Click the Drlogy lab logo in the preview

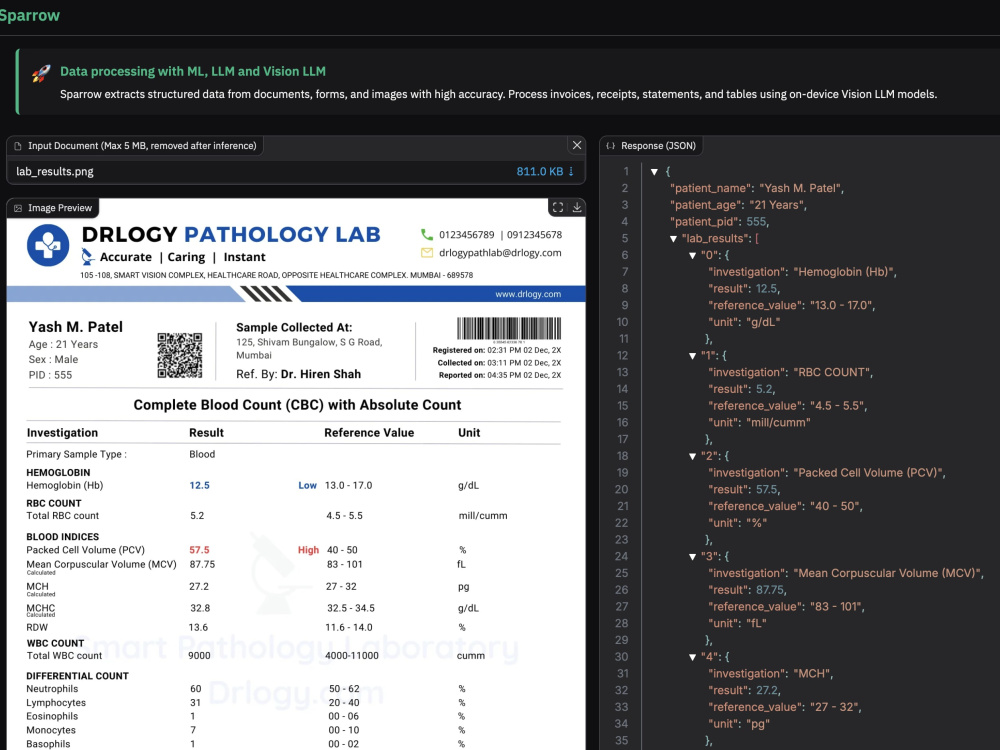point(48,245)
